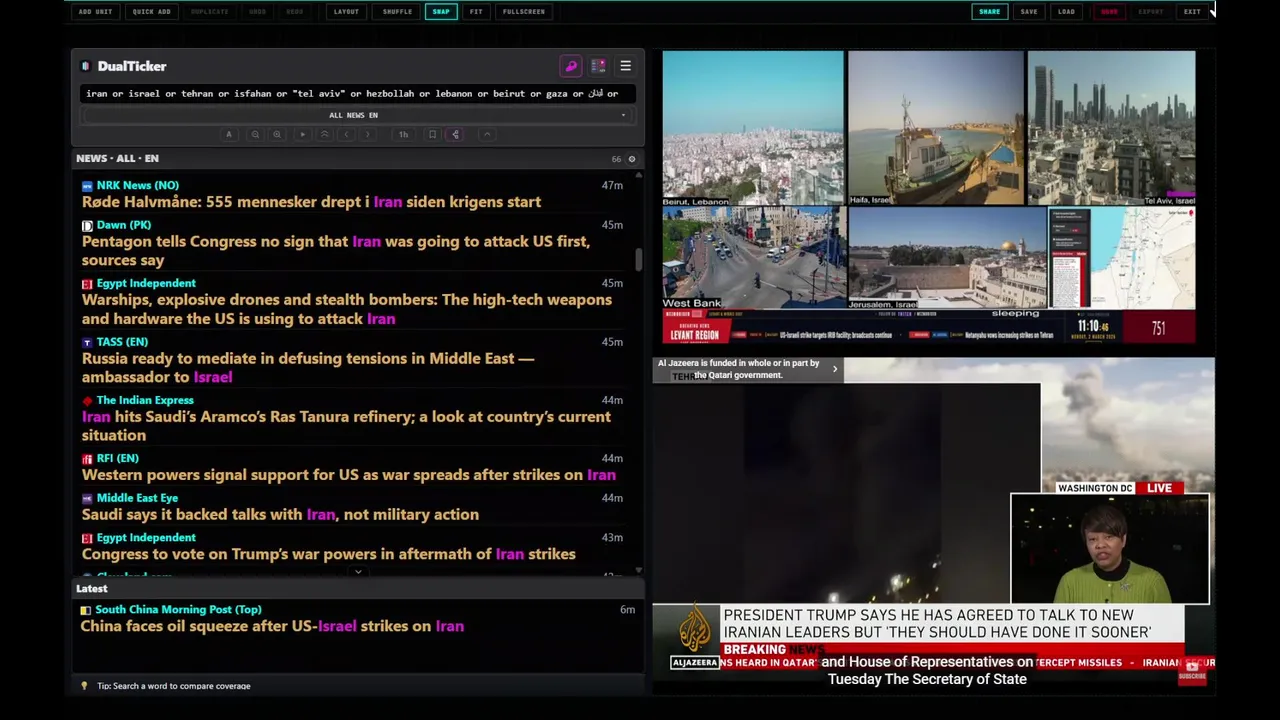The height and width of the screenshot is (720, 1280).
Task: Click the Add Unit menu button
Action: (95, 12)
